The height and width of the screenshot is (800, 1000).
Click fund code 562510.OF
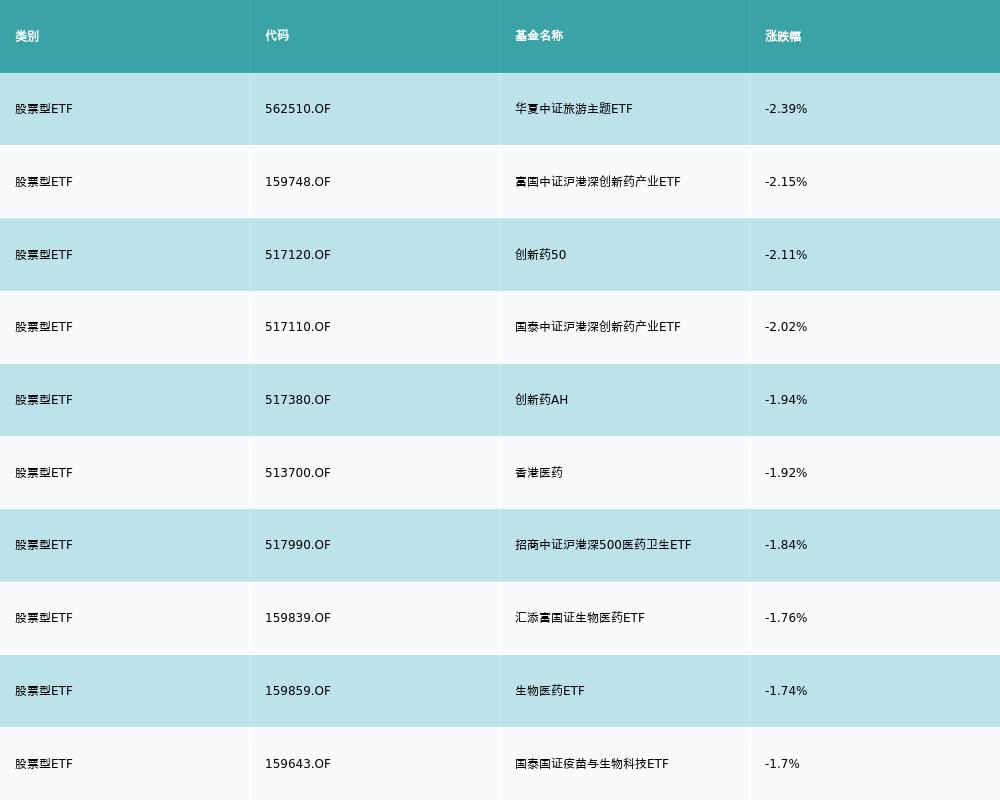(298, 109)
